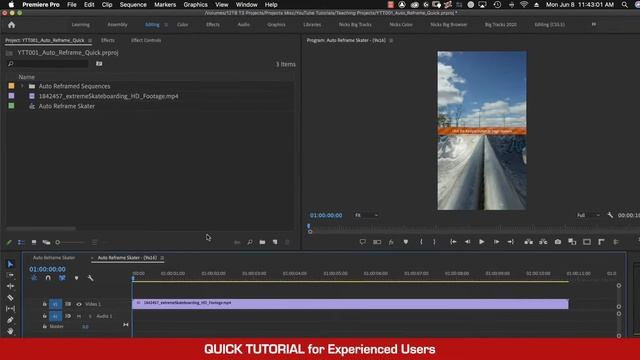Toggle lock on Video 1 track

click(44, 304)
